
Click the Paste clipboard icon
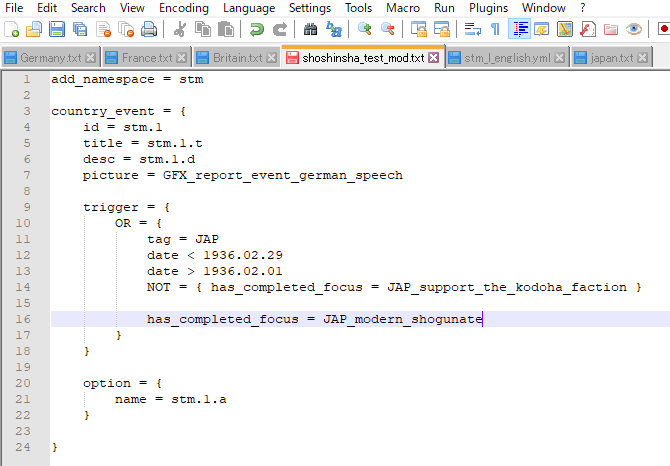point(226,29)
